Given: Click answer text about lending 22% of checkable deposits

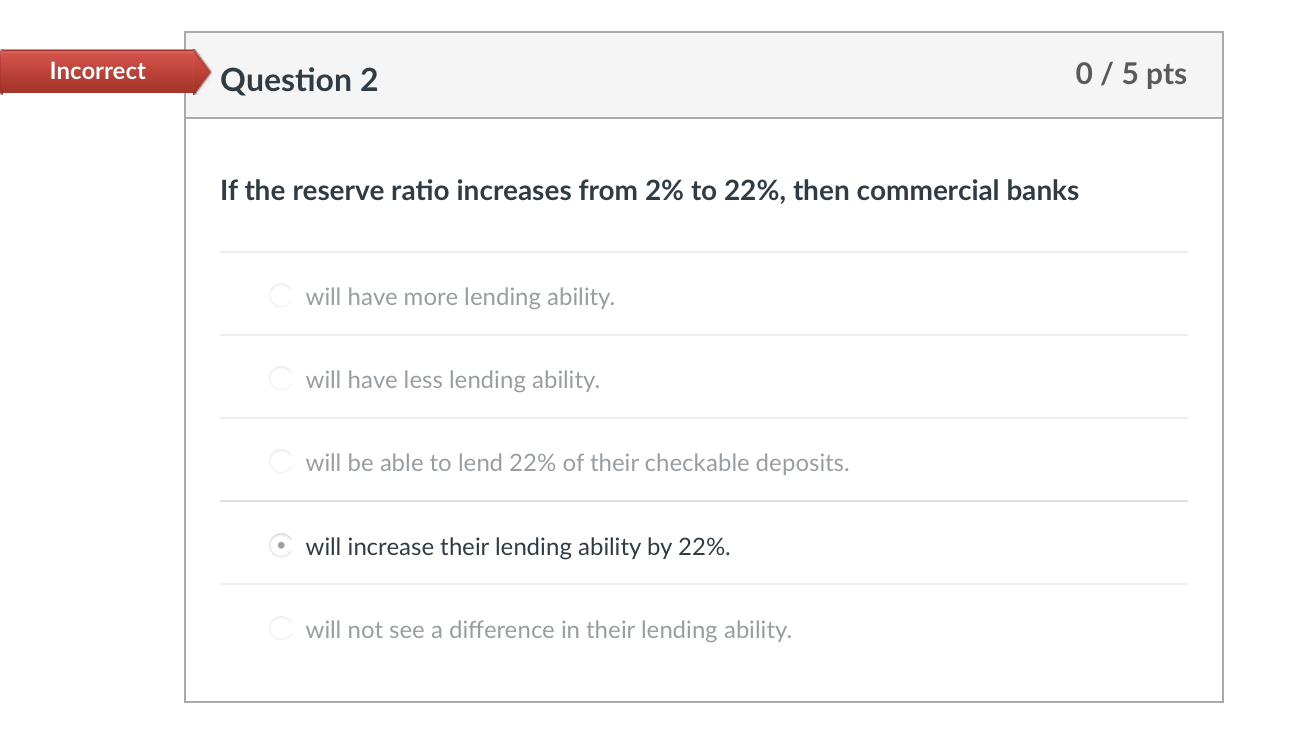Looking at the screenshot, I should pos(577,463).
